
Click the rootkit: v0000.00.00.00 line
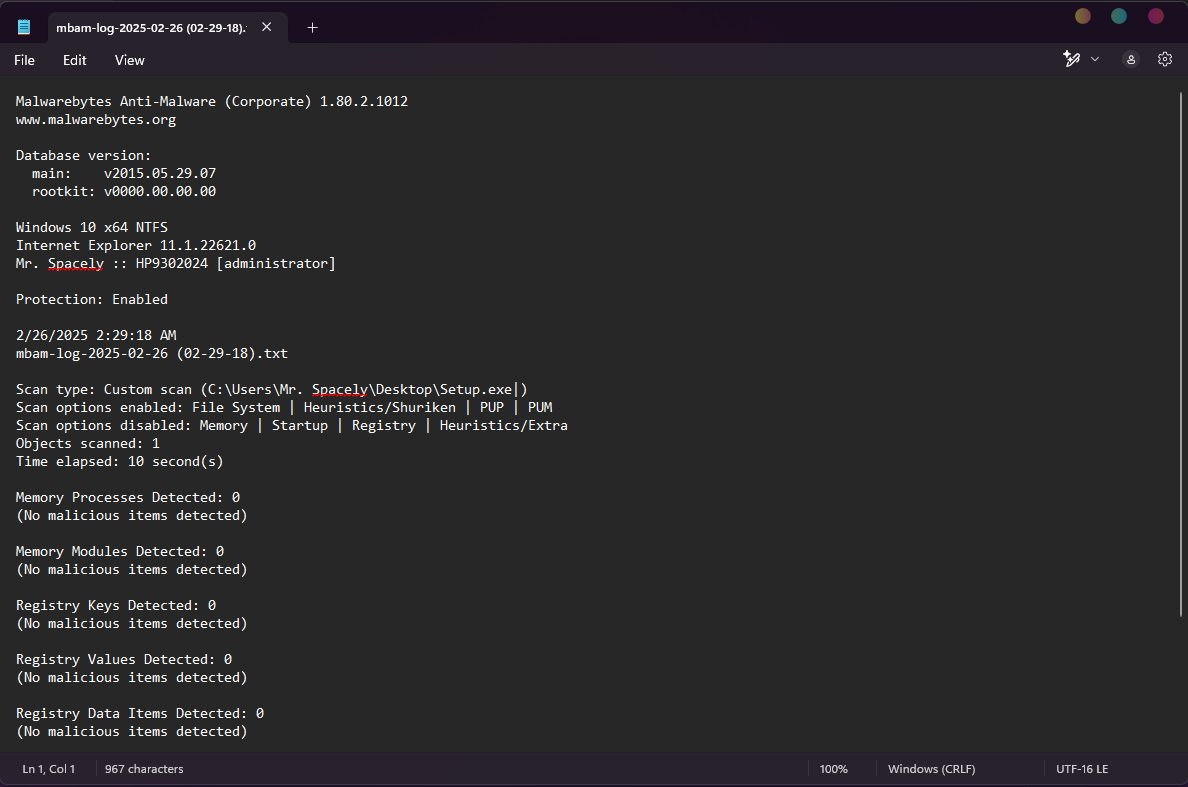coord(123,192)
